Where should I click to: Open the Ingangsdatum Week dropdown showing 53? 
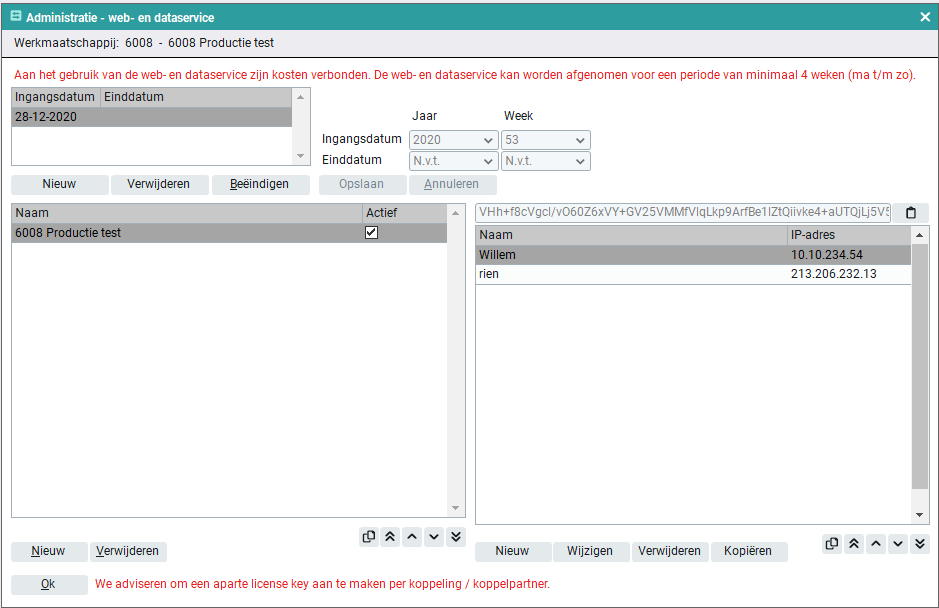tap(545, 141)
